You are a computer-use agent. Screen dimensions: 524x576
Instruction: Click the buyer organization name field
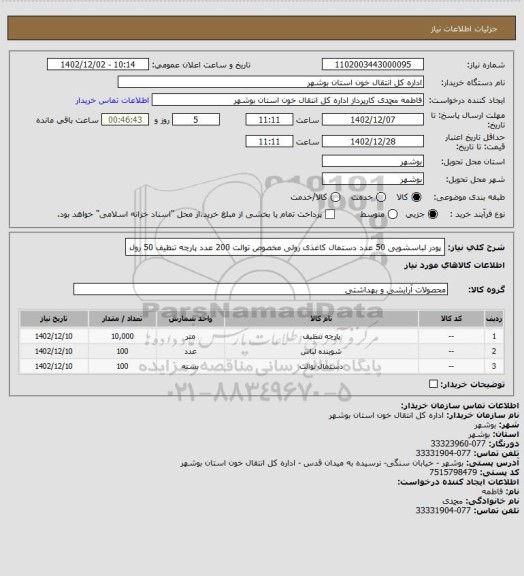point(270,82)
